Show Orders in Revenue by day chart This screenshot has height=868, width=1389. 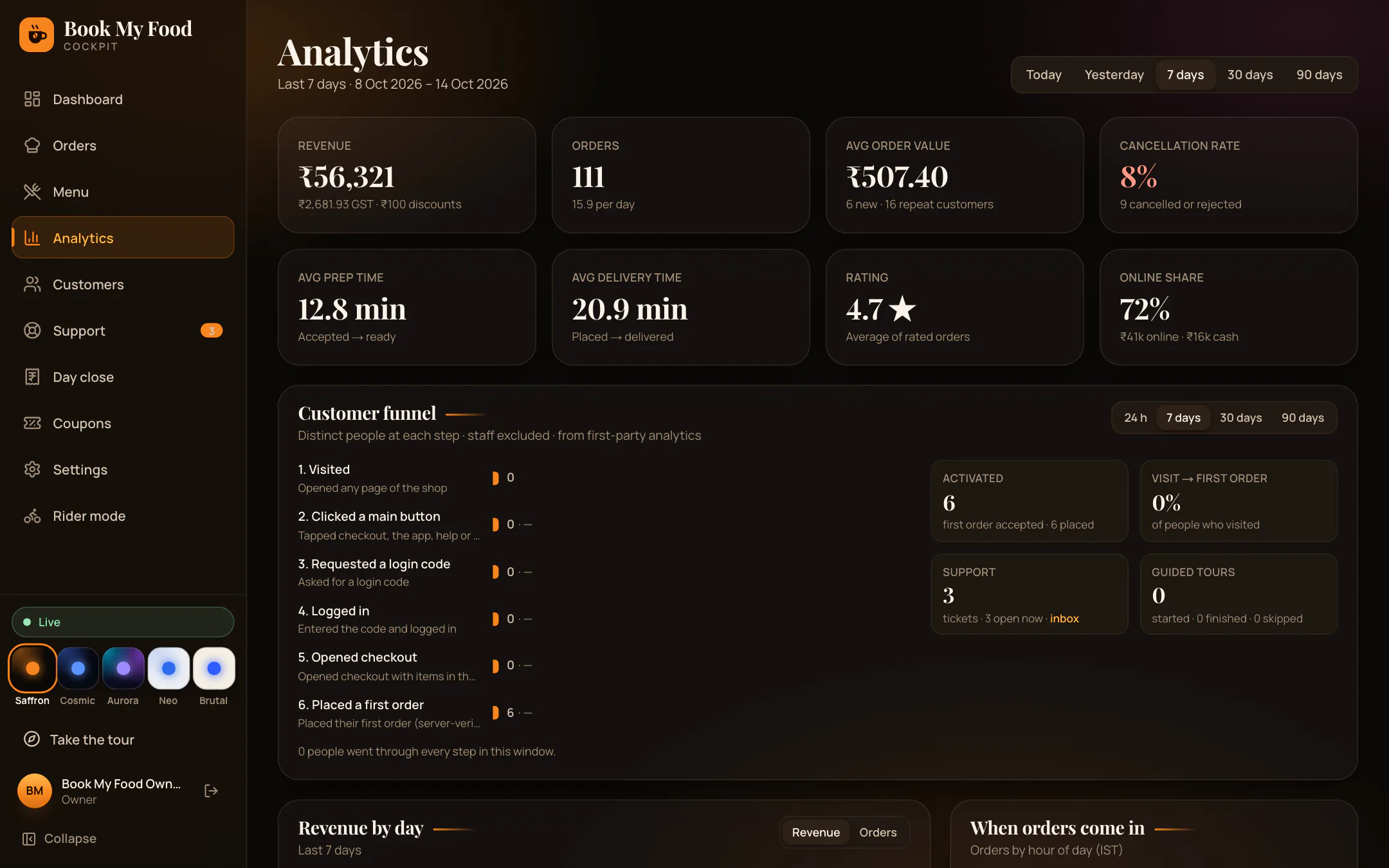(877, 832)
